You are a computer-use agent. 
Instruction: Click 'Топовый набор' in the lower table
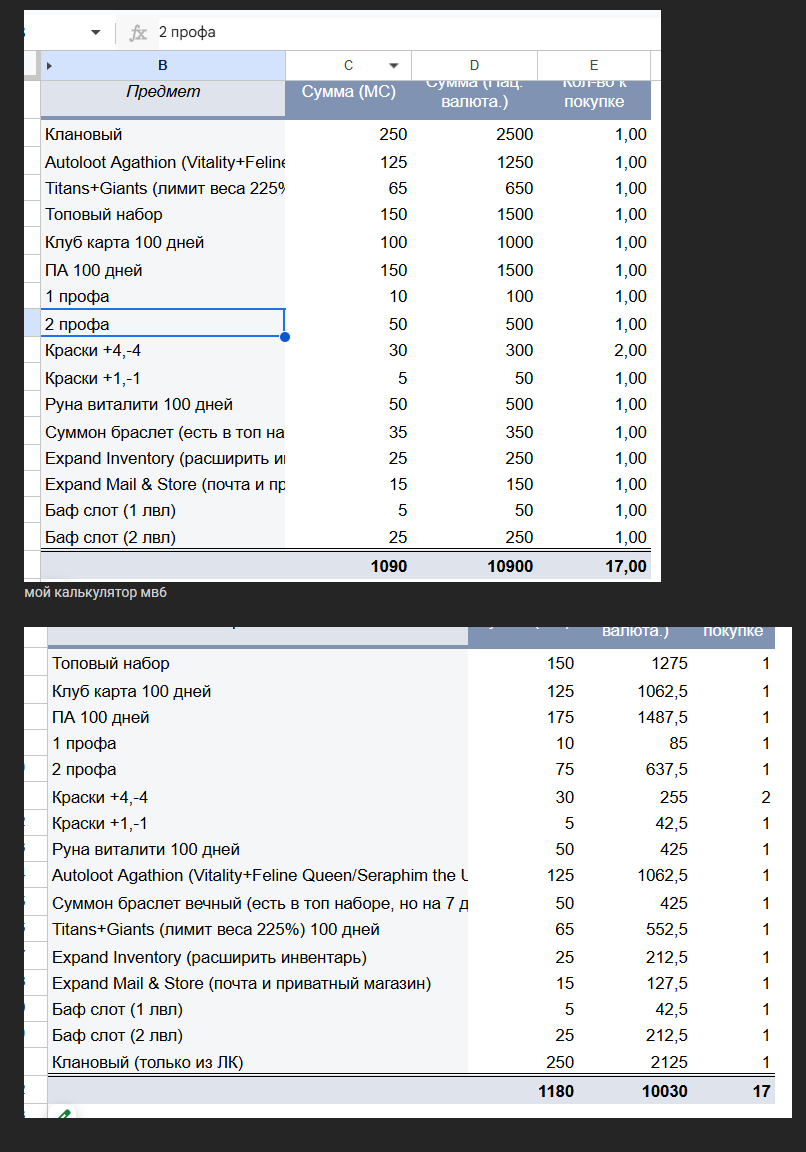(111, 663)
